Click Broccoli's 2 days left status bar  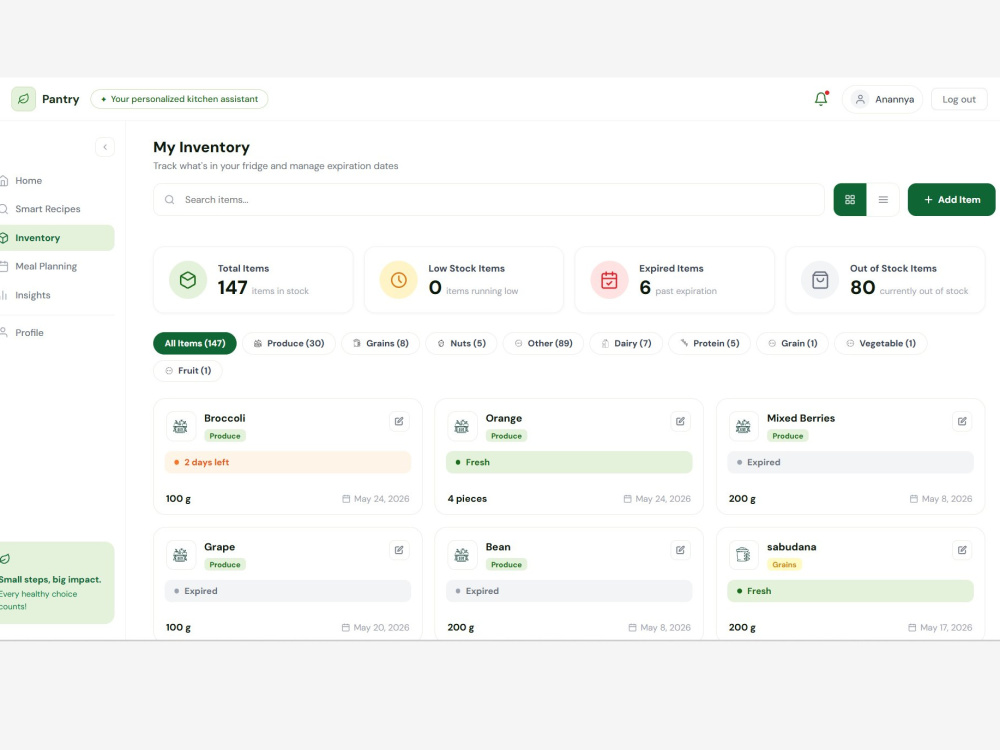(288, 462)
